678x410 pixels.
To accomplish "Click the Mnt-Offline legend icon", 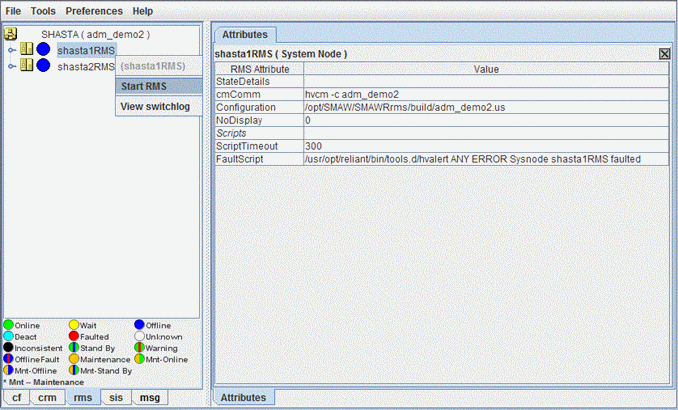I will click(9, 370).
